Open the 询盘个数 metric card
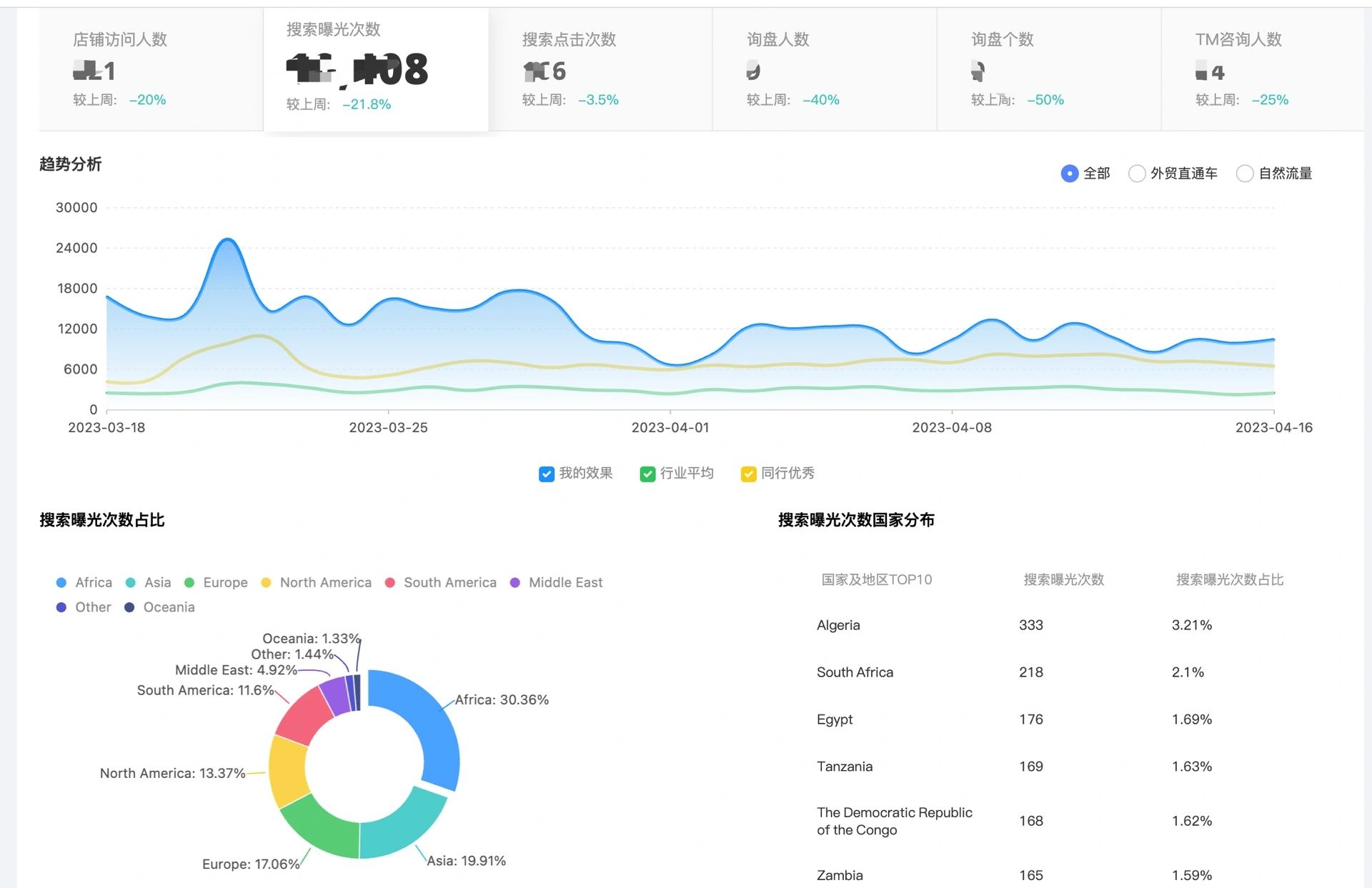This screenshot has height=888, width=1372. [x=1049, y=69]
